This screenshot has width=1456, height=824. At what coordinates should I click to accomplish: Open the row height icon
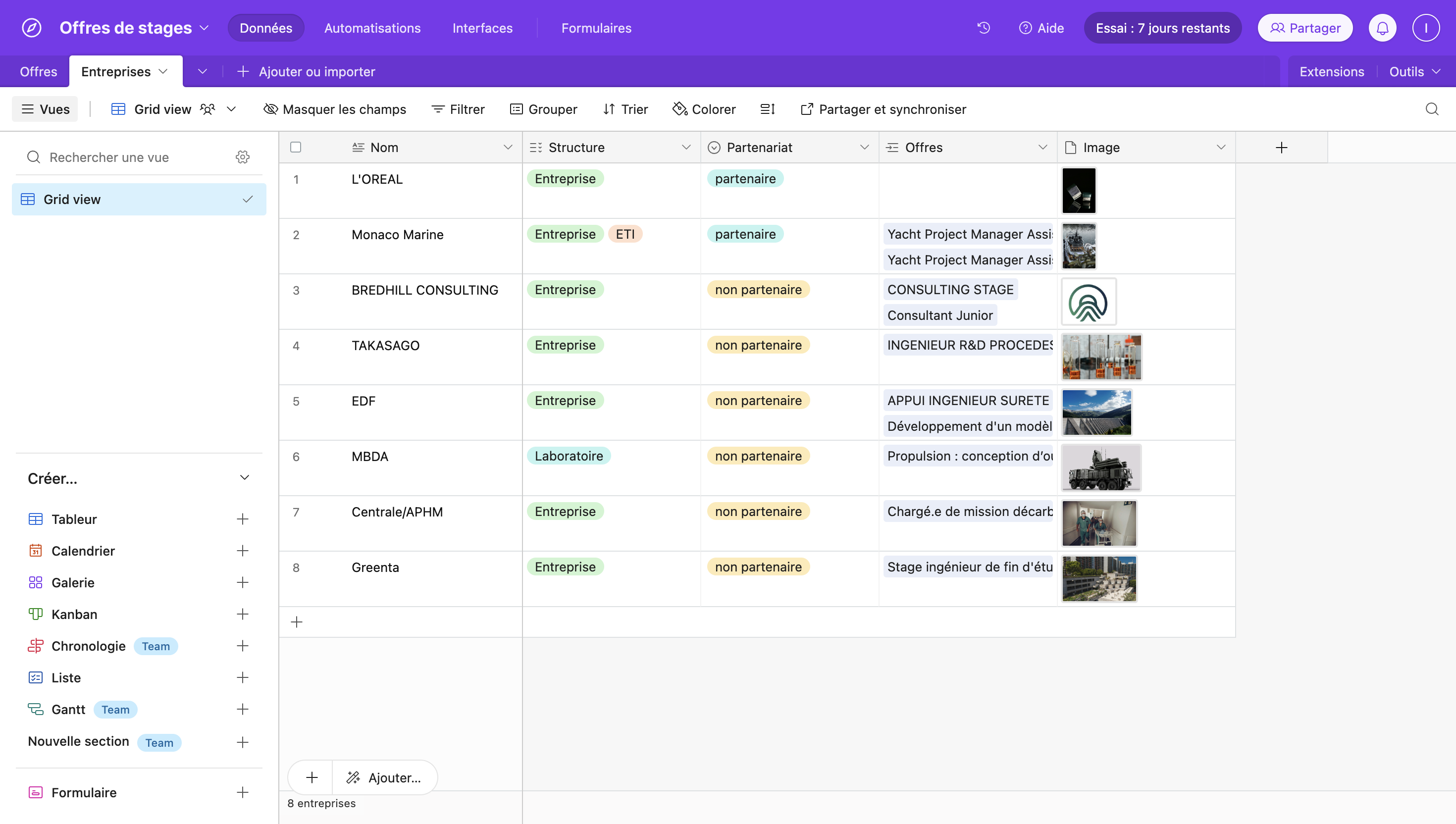[767, 109]
